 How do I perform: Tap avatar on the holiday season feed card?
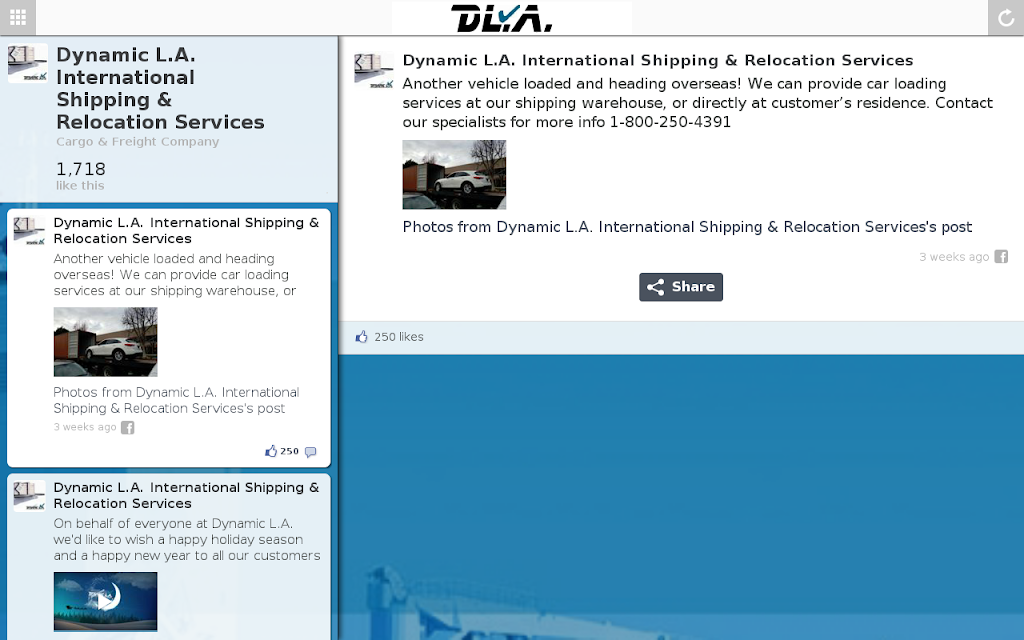click(x=29, y=496)
